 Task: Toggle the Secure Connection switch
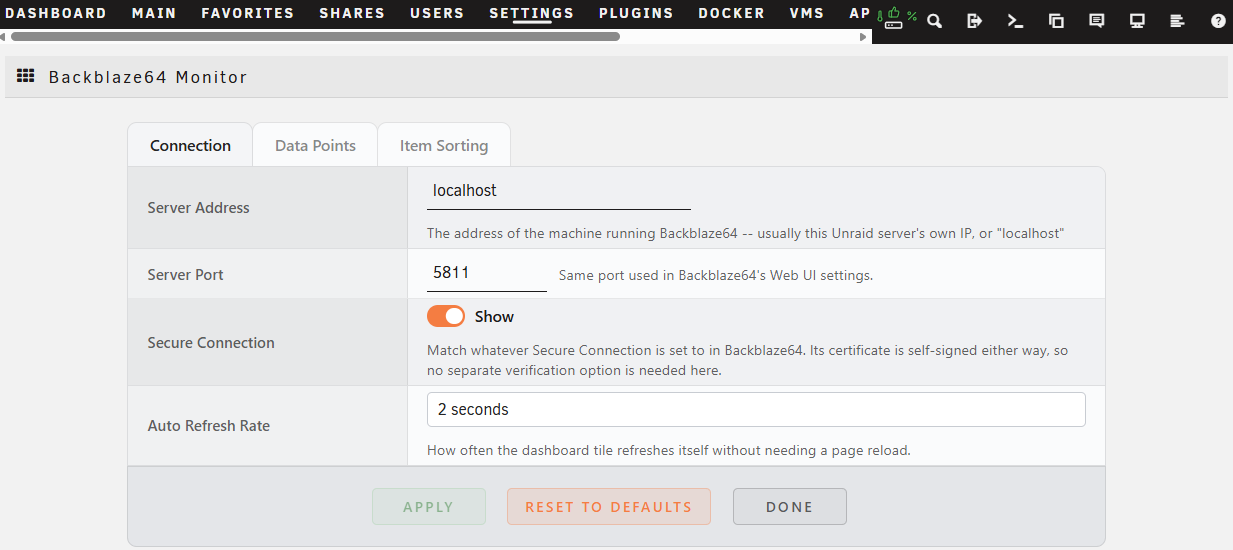pos(446,316)
